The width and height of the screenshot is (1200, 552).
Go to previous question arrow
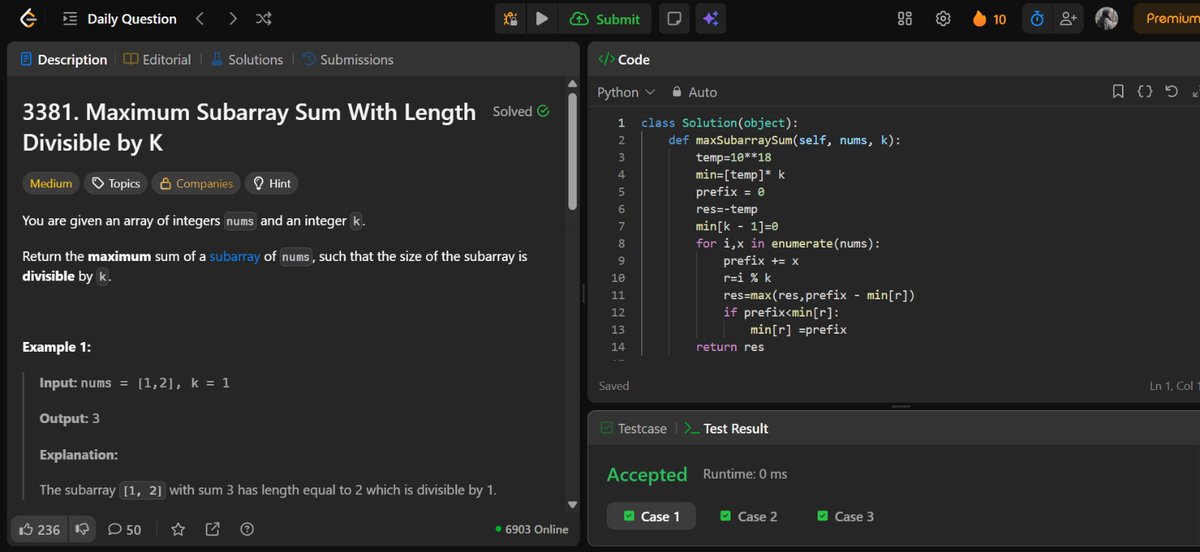pyautogui.click(x=199, y=18)
